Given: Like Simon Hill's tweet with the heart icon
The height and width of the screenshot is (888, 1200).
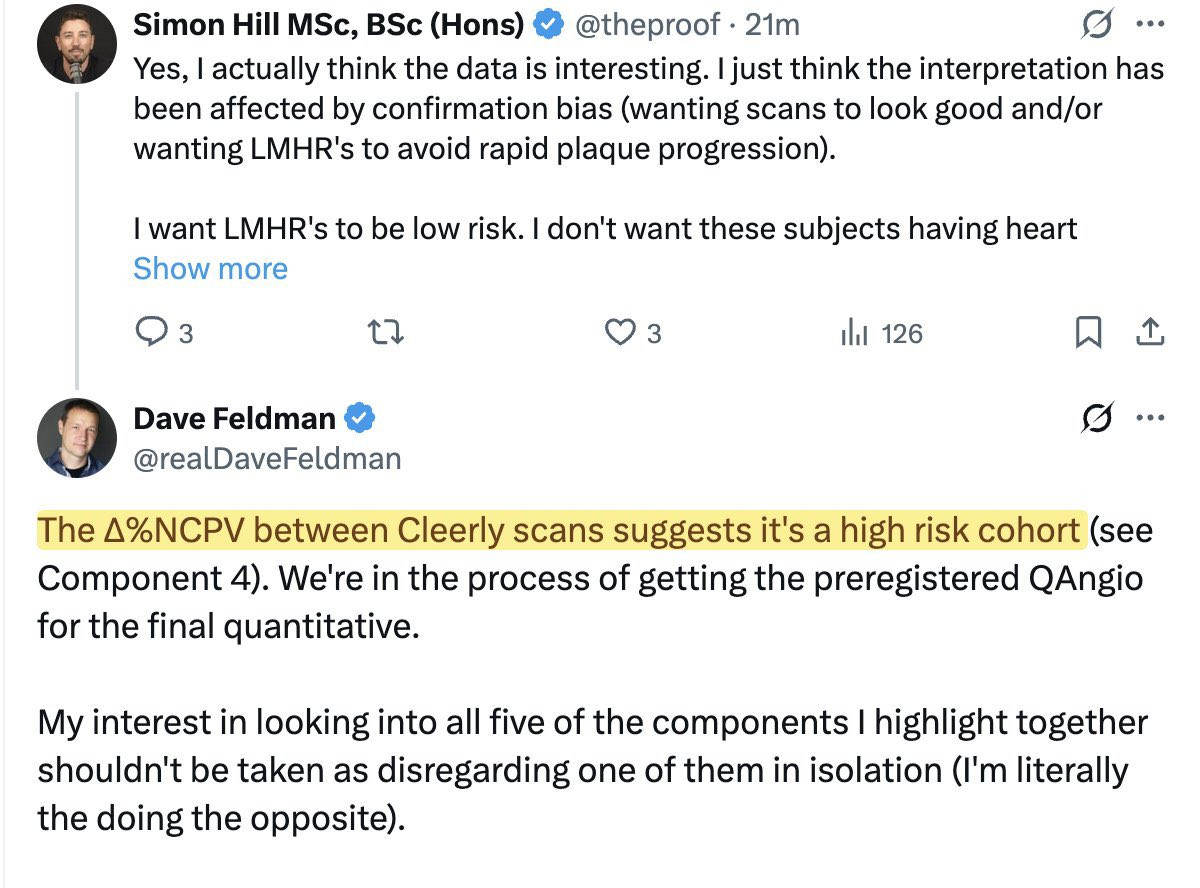Looking at the screenshot, I should coord(621,333).
